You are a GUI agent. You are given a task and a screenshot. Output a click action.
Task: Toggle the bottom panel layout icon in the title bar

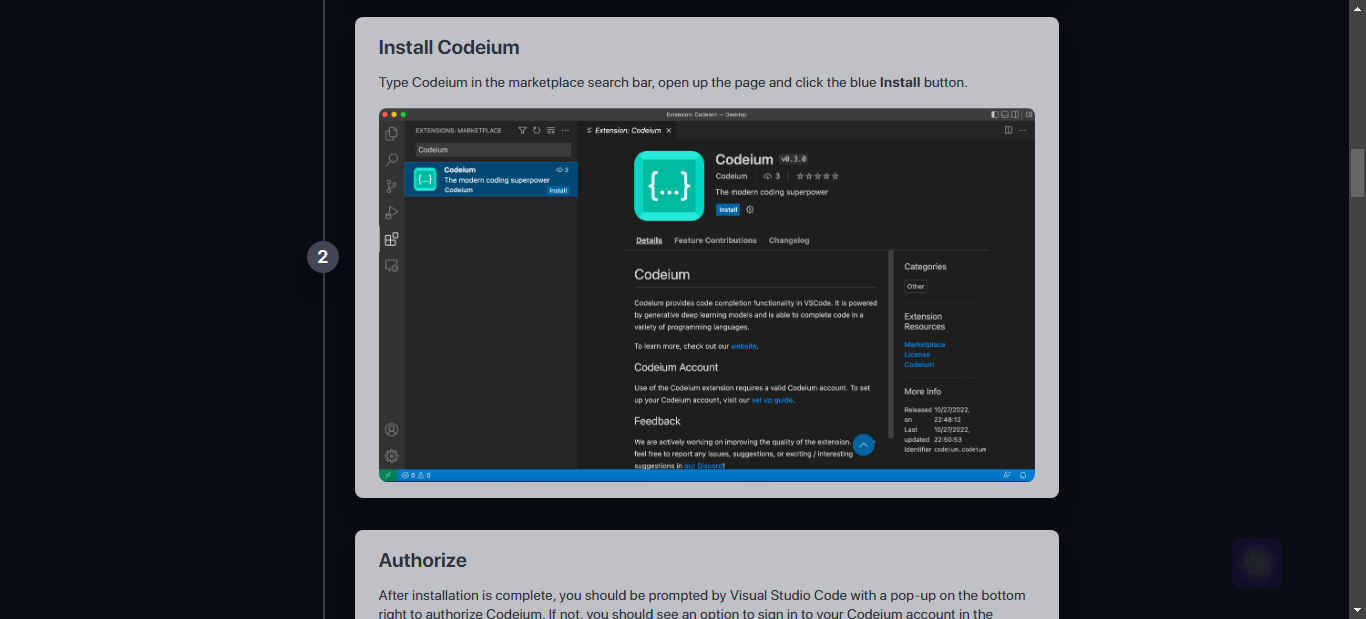click(x=1005, y=115)
